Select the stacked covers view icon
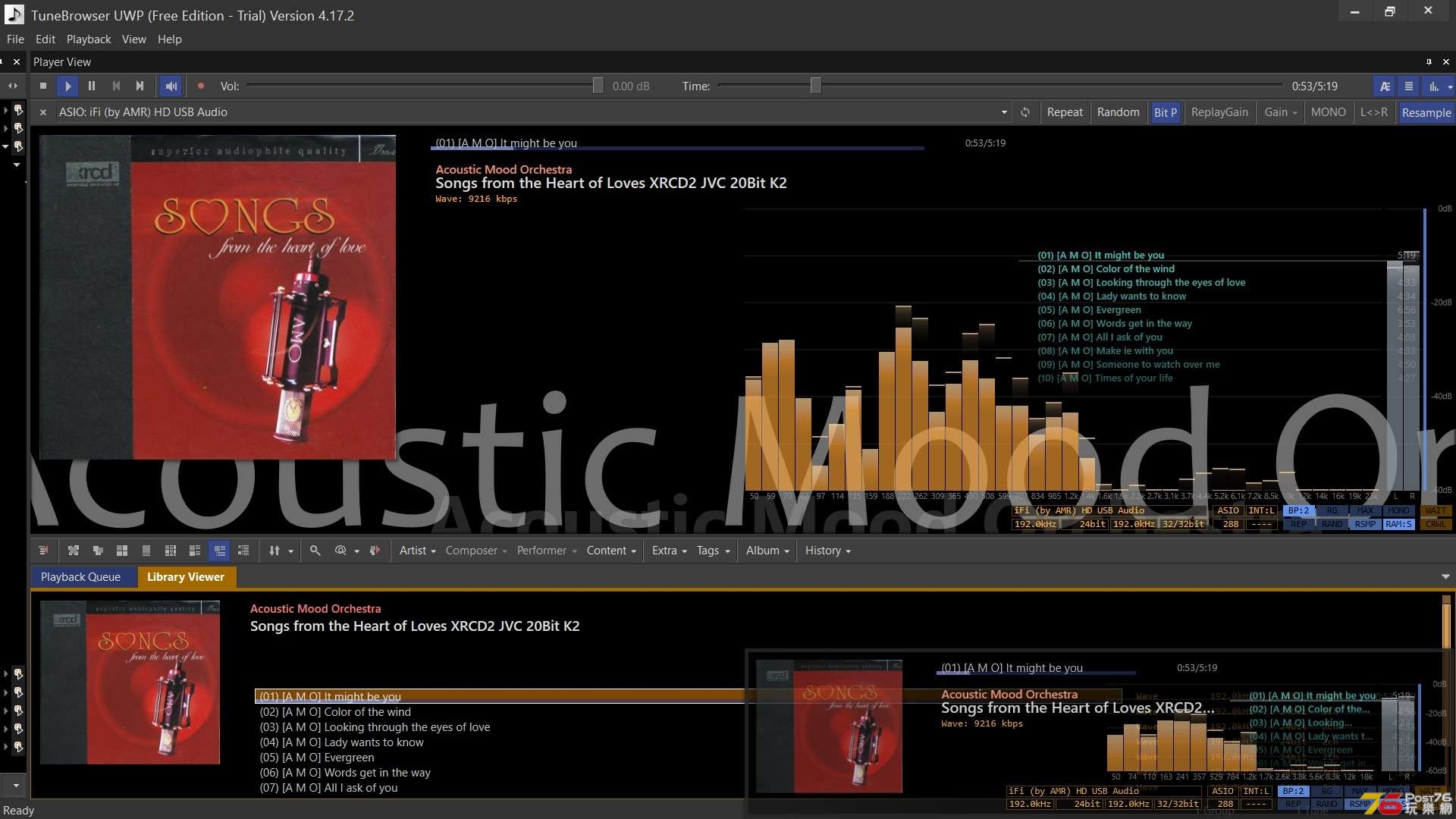Viewport: 1456px width, 819px height. (98, 551)
